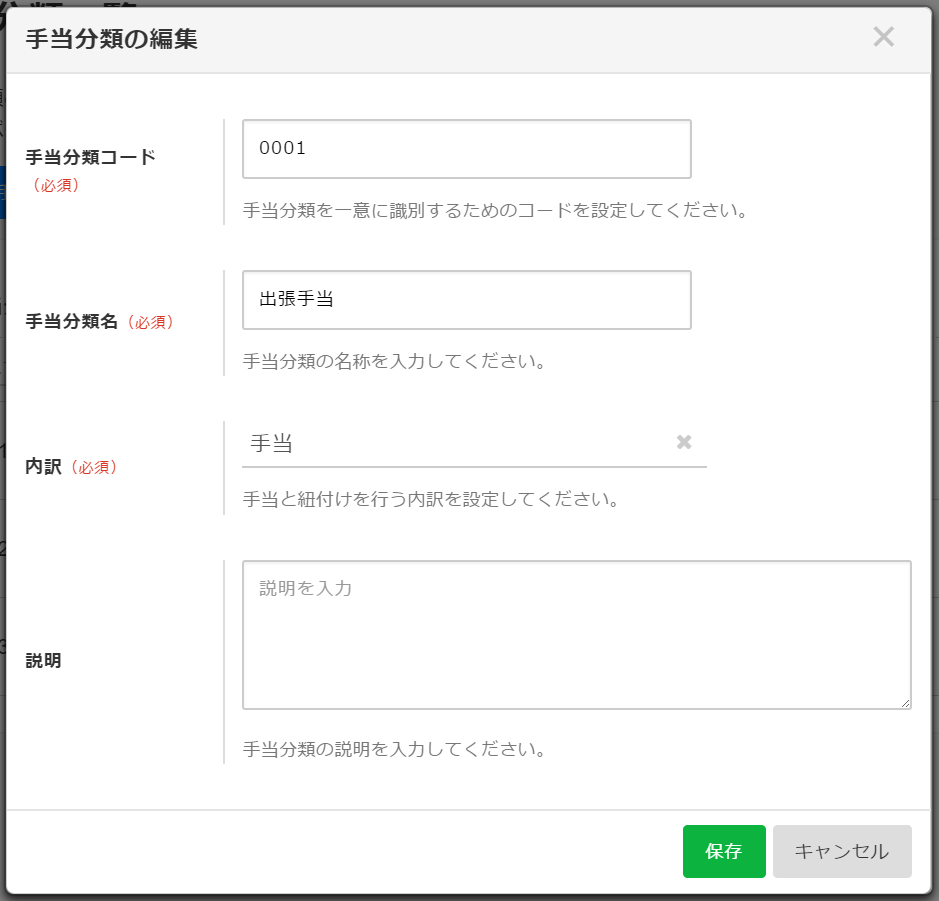
Task: Click the 手当分類コード input containing 0001
Action: [x=466, y=149]
